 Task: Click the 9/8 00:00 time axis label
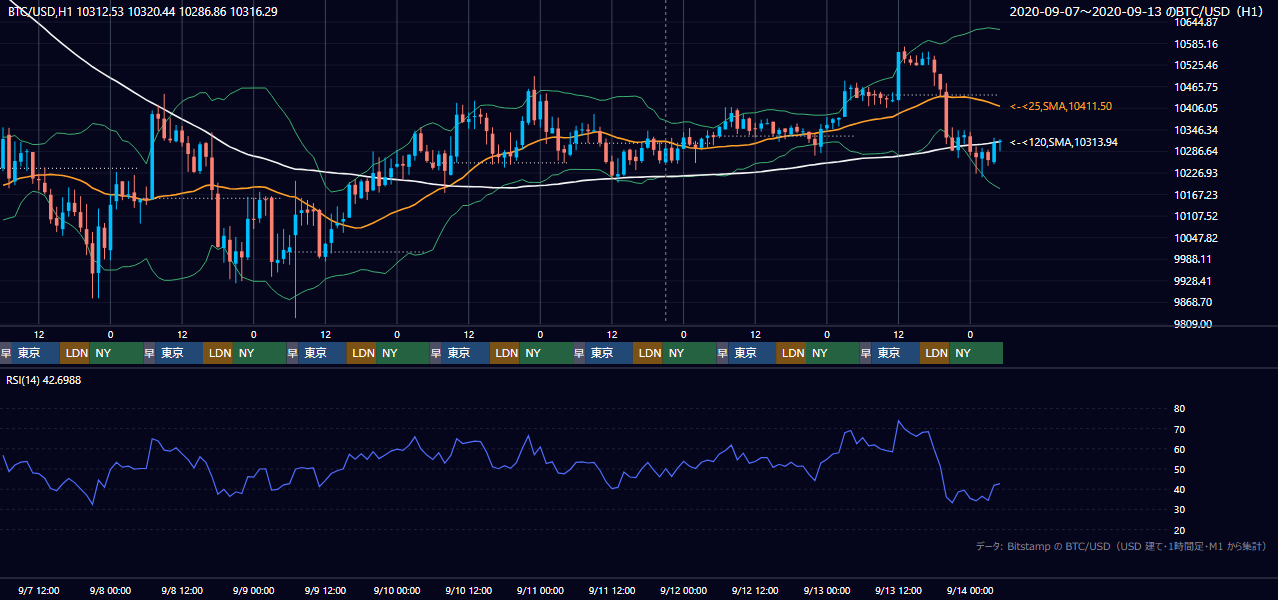pyautogui.click(x=112, y=590)
